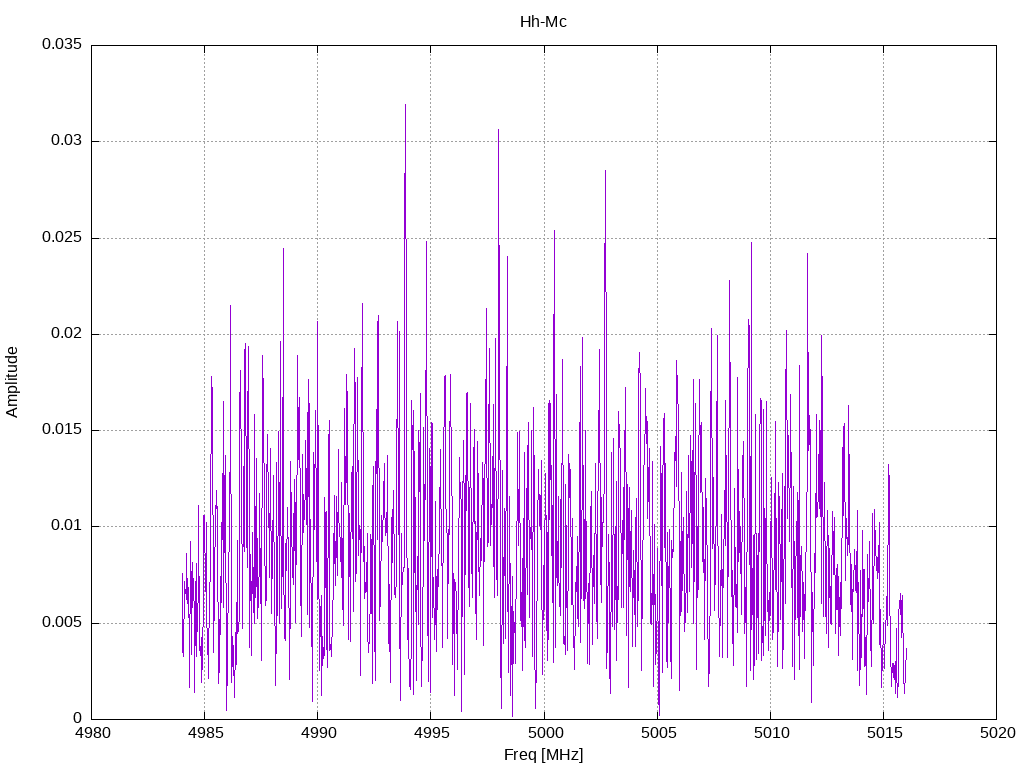Click the x-axis tick label 5005
Viewport: 1024px width, 768px height.
[658, 733]
